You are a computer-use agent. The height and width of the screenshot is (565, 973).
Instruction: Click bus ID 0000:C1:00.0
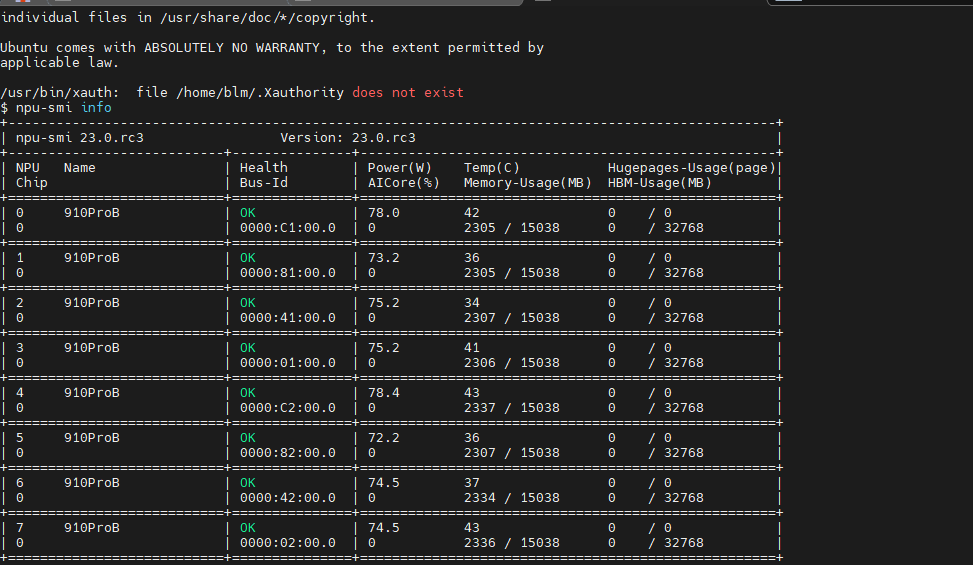(x=288, y=227)
